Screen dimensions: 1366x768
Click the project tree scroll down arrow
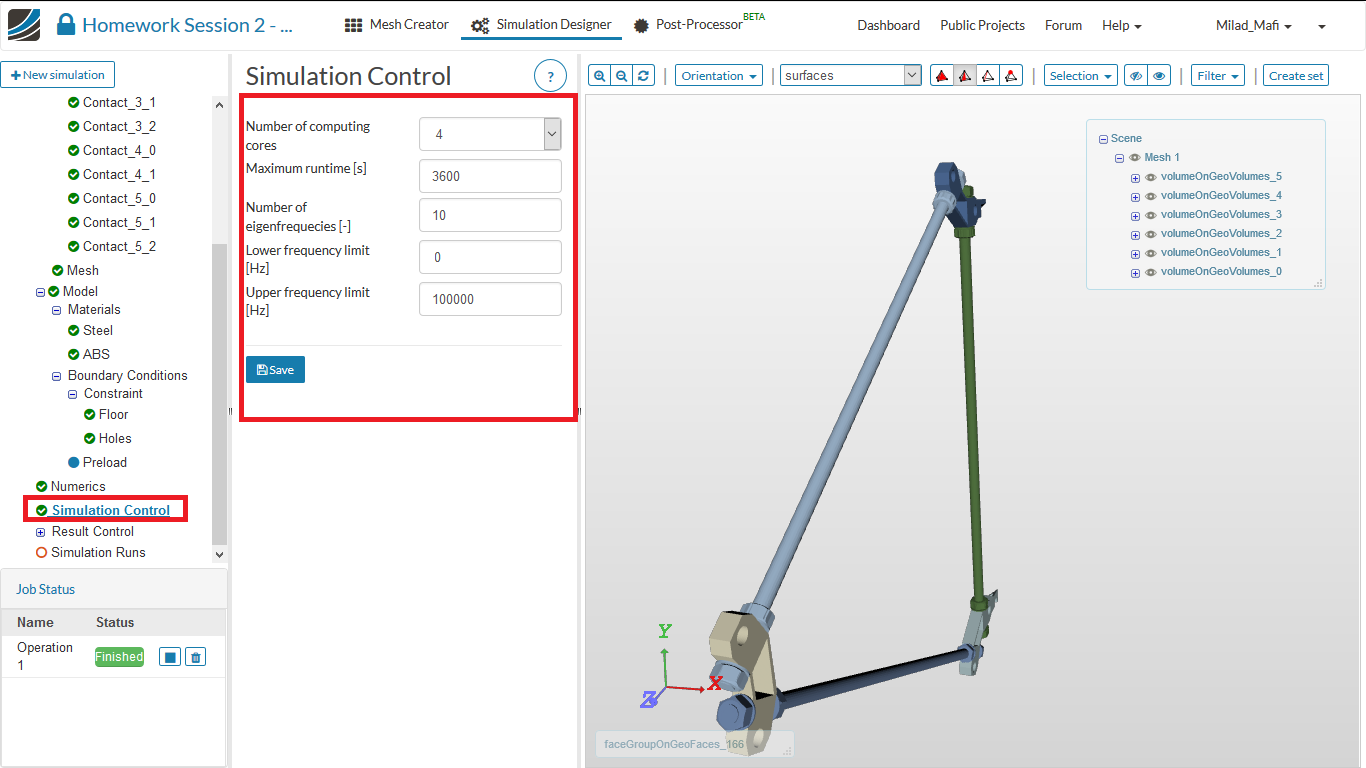(220, 554)
